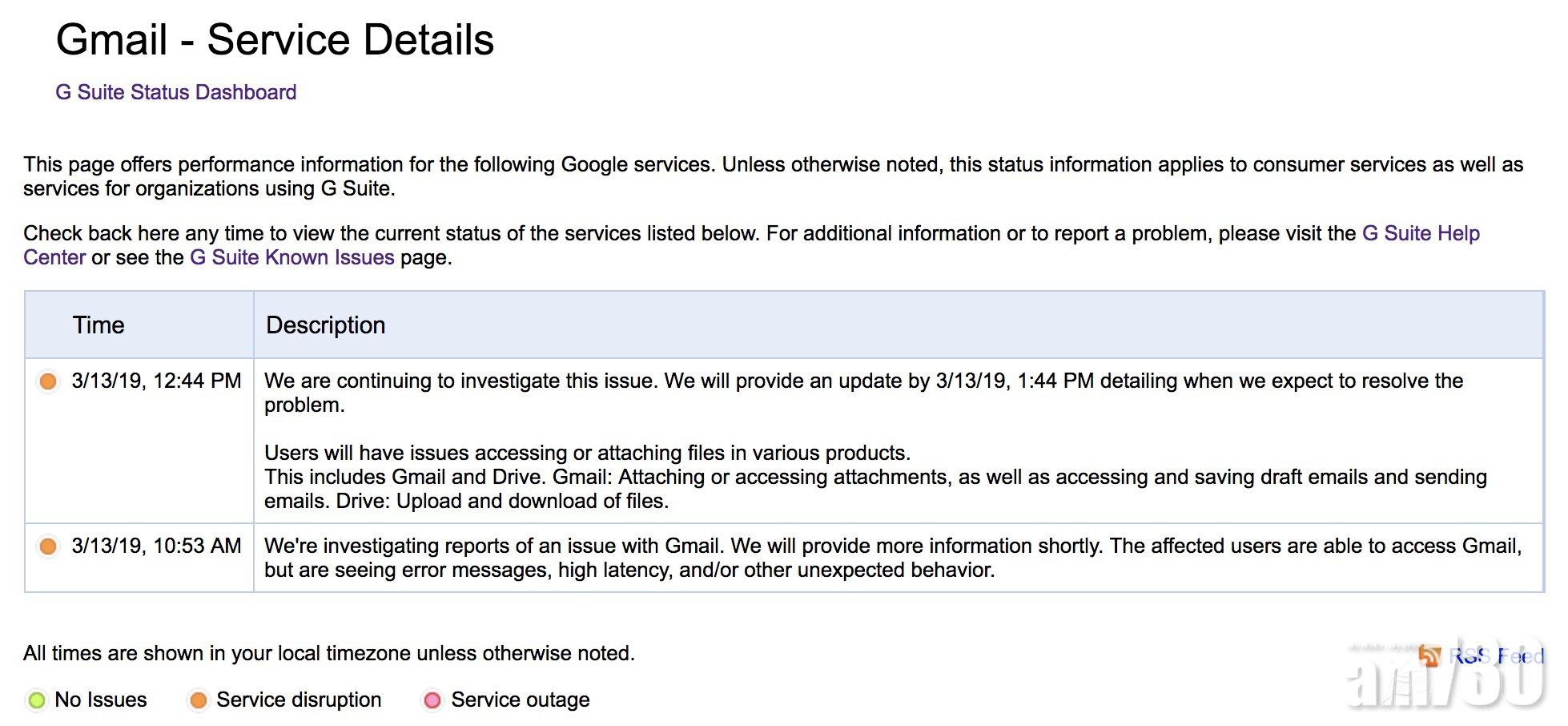Select the Time column header

(99, 325)
